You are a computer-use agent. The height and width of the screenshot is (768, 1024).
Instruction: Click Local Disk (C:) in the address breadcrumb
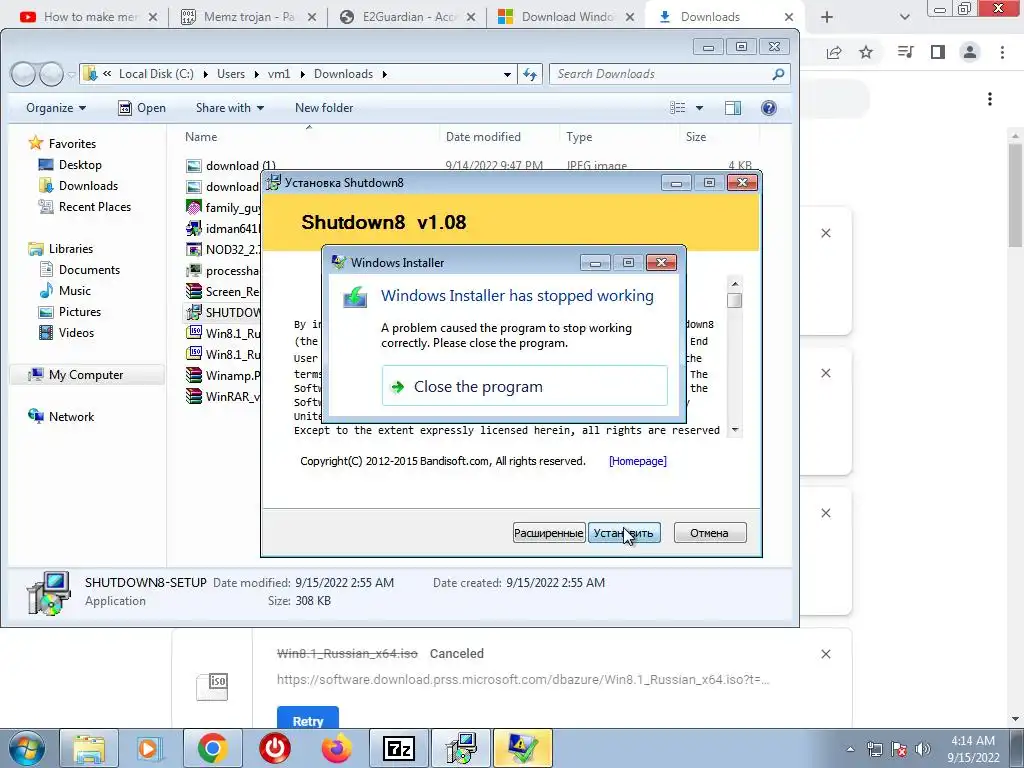[x=156, y=74]
